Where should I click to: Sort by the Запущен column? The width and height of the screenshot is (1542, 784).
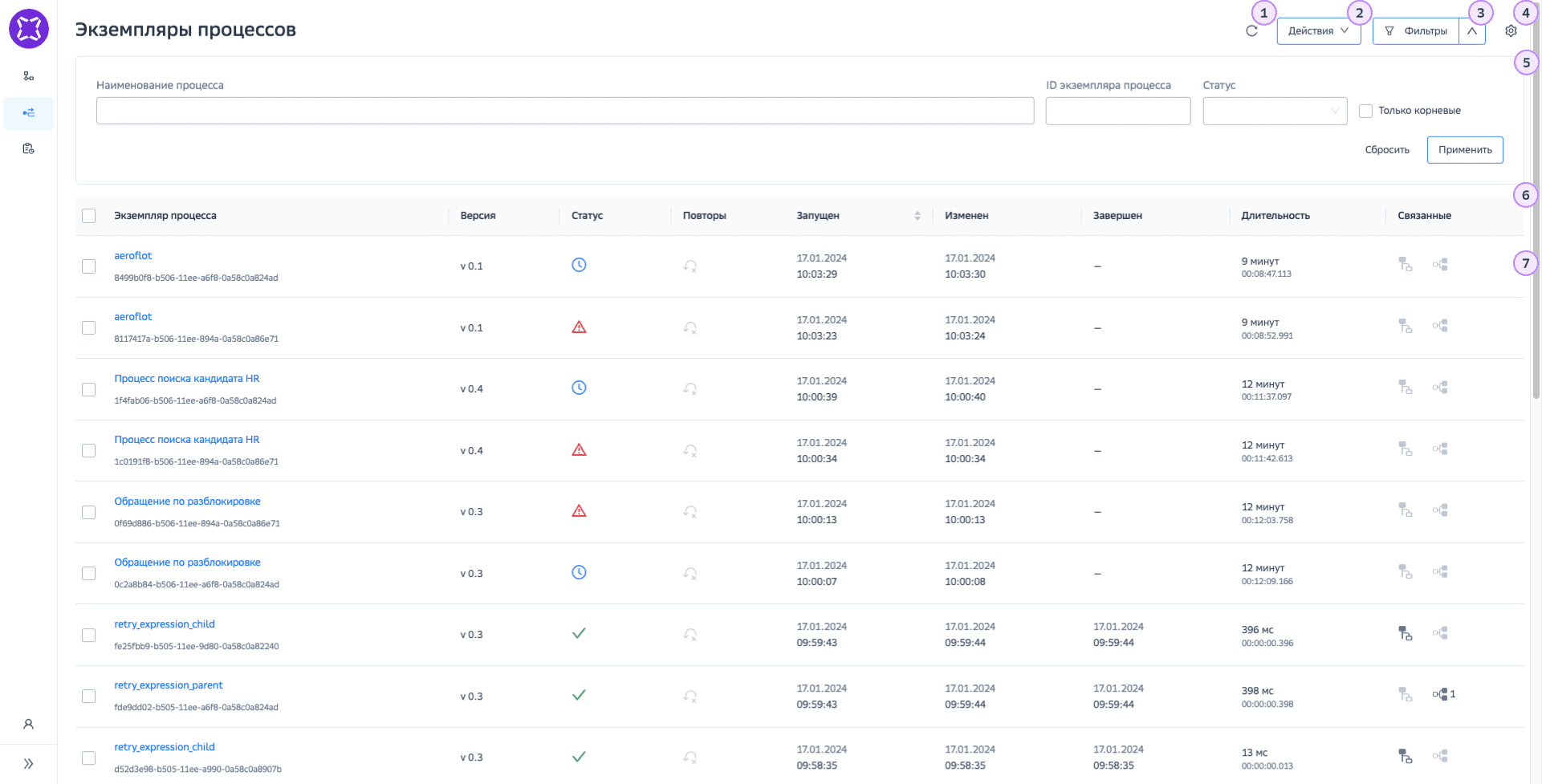click(x=917, y=216)
